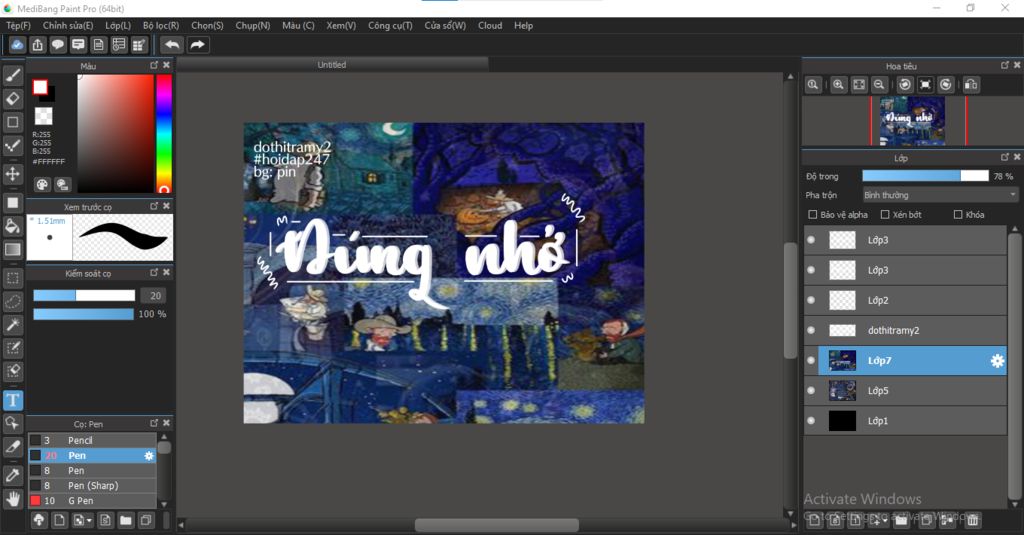Image resolution: width=1024 pixels, height=535 pixels.
Task: Enable the Xén bớt checkbox
Action: click(885, 214)
